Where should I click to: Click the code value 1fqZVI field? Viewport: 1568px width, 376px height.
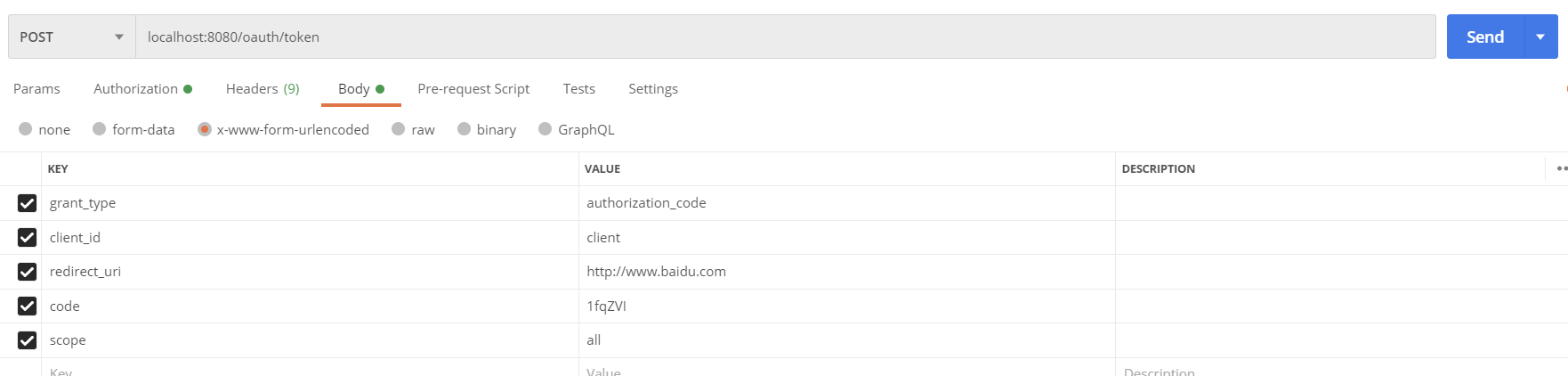[845, 307]
